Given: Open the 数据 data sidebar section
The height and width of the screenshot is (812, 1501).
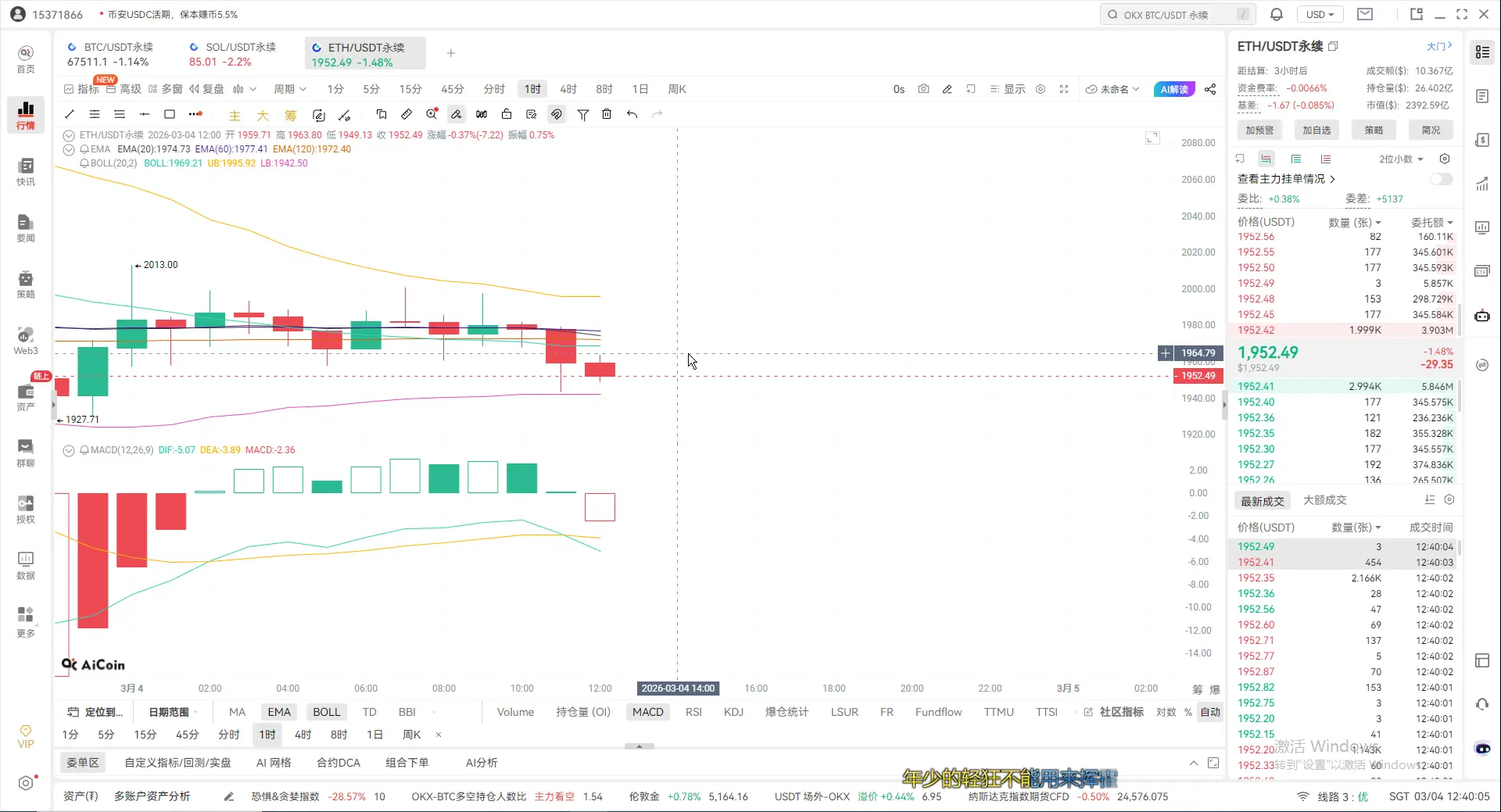Looking at the screenshot, I should point(26,566).
